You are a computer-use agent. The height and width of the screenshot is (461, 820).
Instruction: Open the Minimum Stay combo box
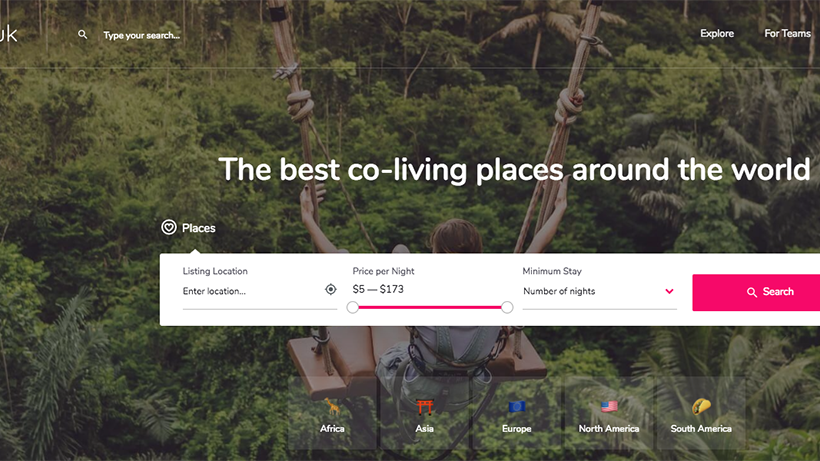[599, 292]
